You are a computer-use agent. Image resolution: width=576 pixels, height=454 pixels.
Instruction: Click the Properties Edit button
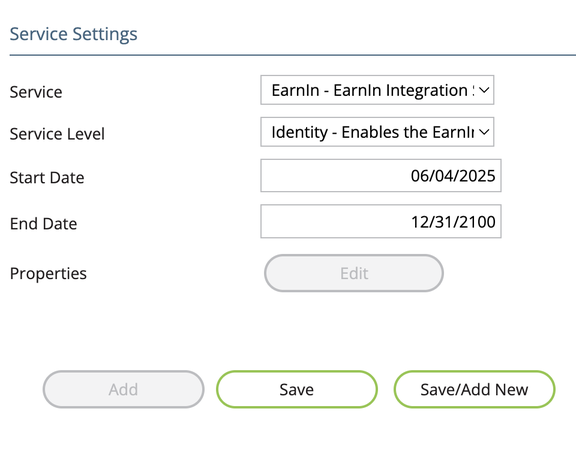[354, 273]
